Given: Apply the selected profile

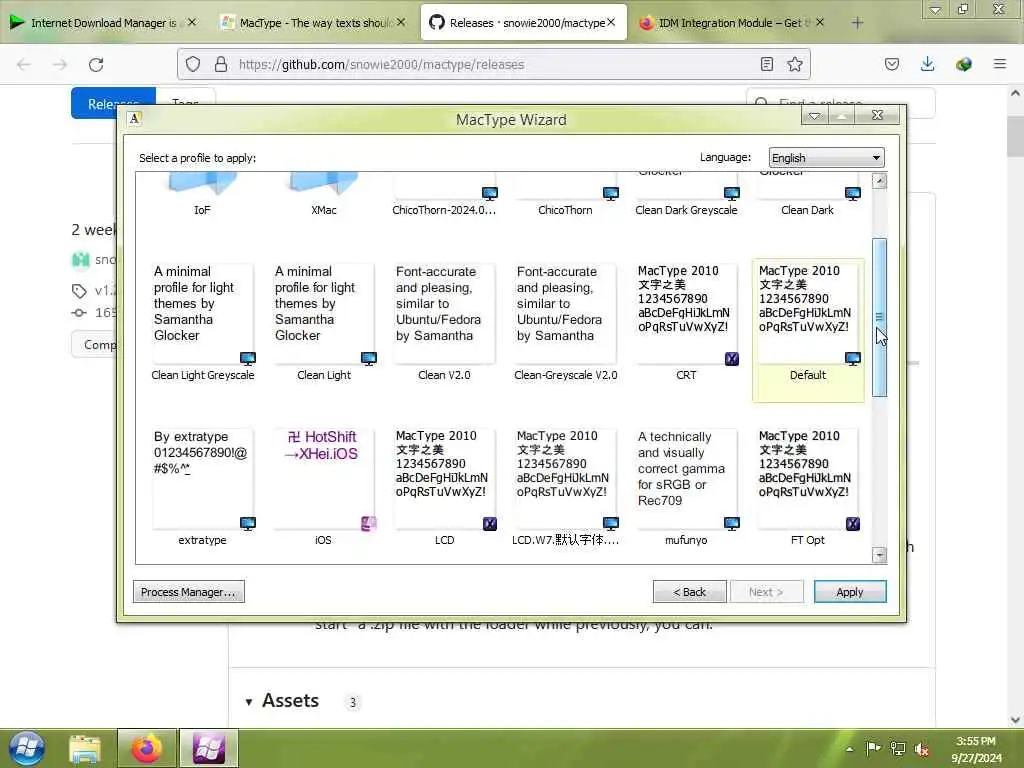Looking at the screenshot, I should click(850, 592).
